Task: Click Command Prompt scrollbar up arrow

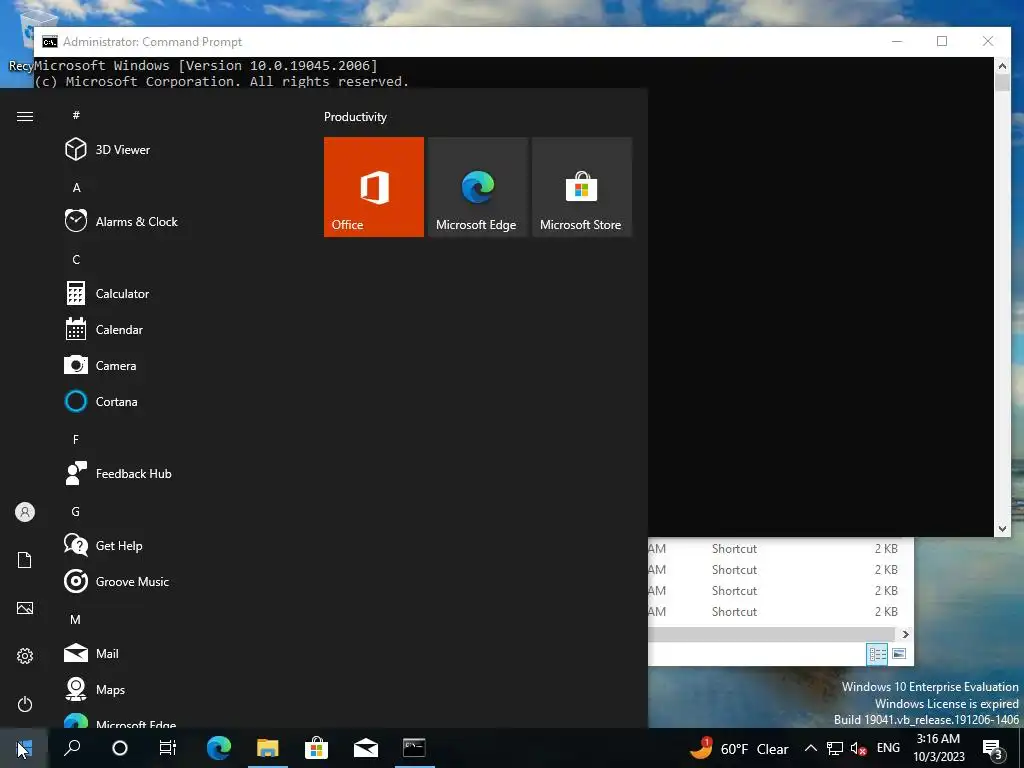Action: [x=1002, y=65]
